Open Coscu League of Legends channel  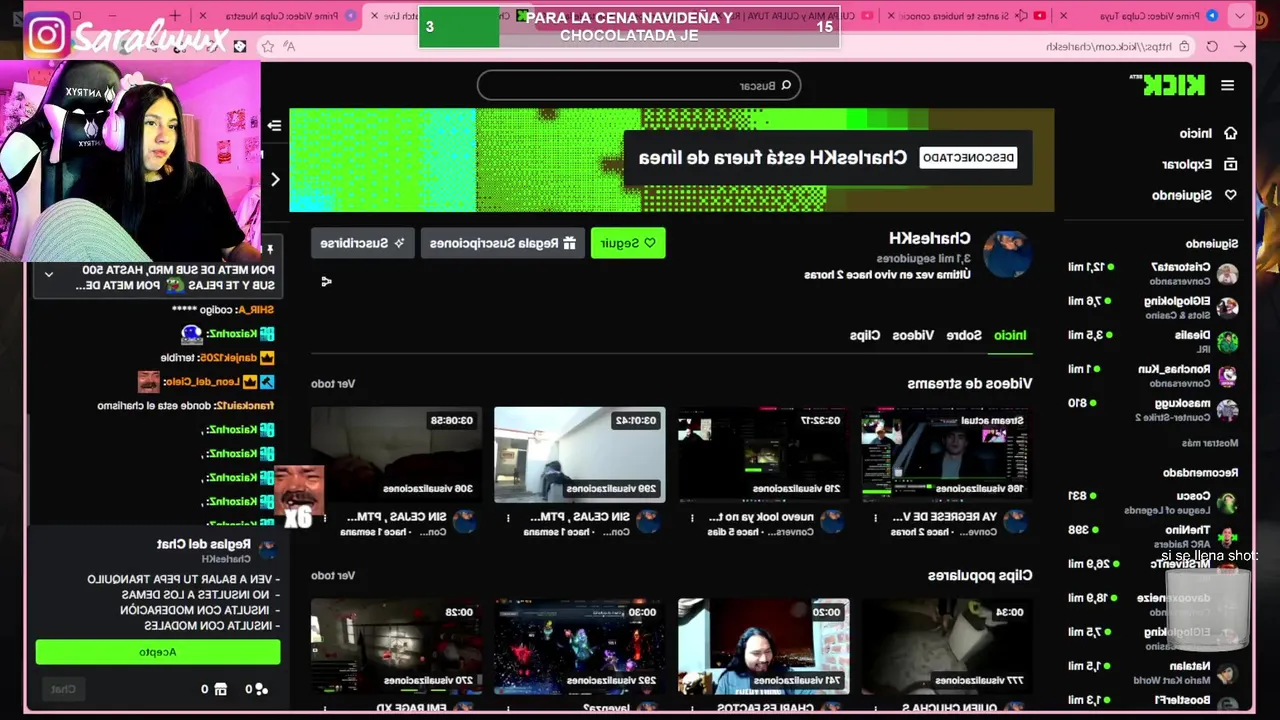click(x=1153, y=502)
